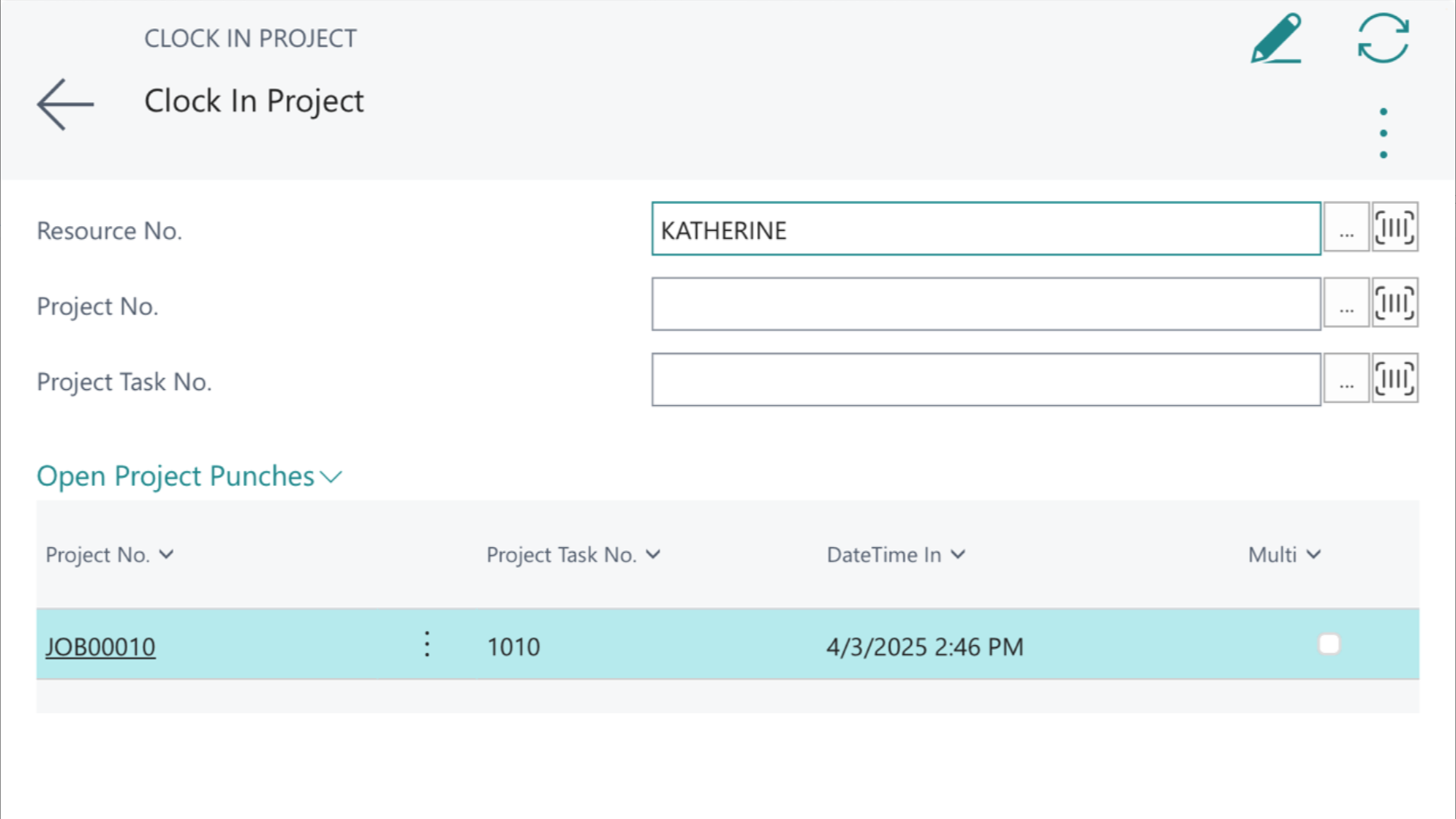Open lookup for Project Task No. field

(x=1345, y=379)
